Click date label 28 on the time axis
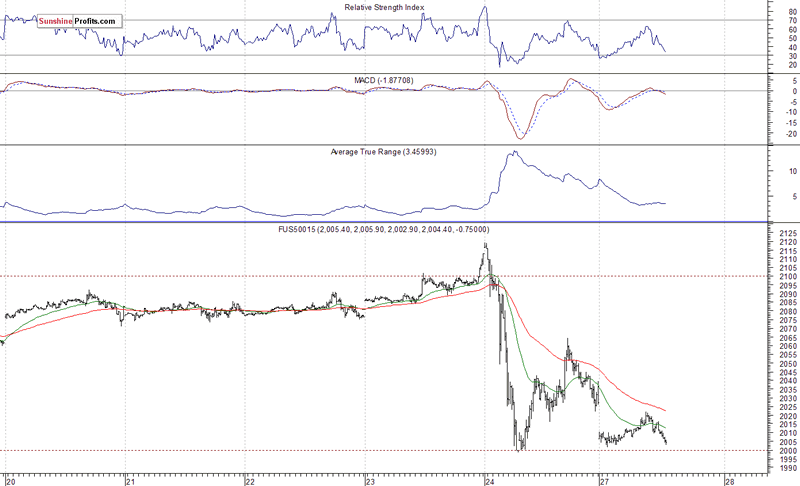 (x=723, y=478)
